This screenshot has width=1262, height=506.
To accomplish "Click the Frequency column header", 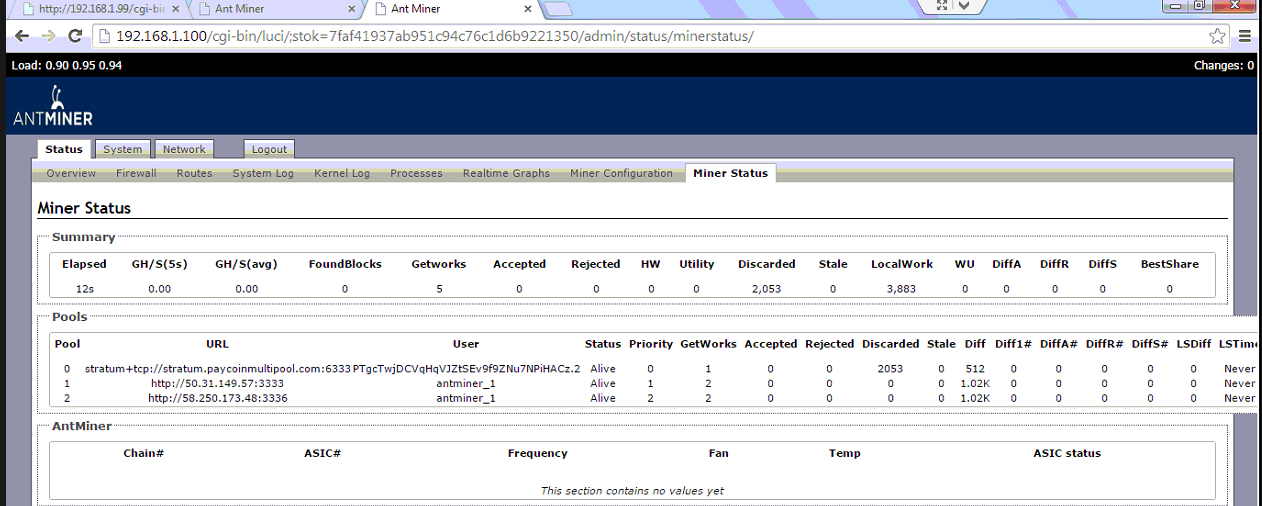I will click(x=538, y=453).
